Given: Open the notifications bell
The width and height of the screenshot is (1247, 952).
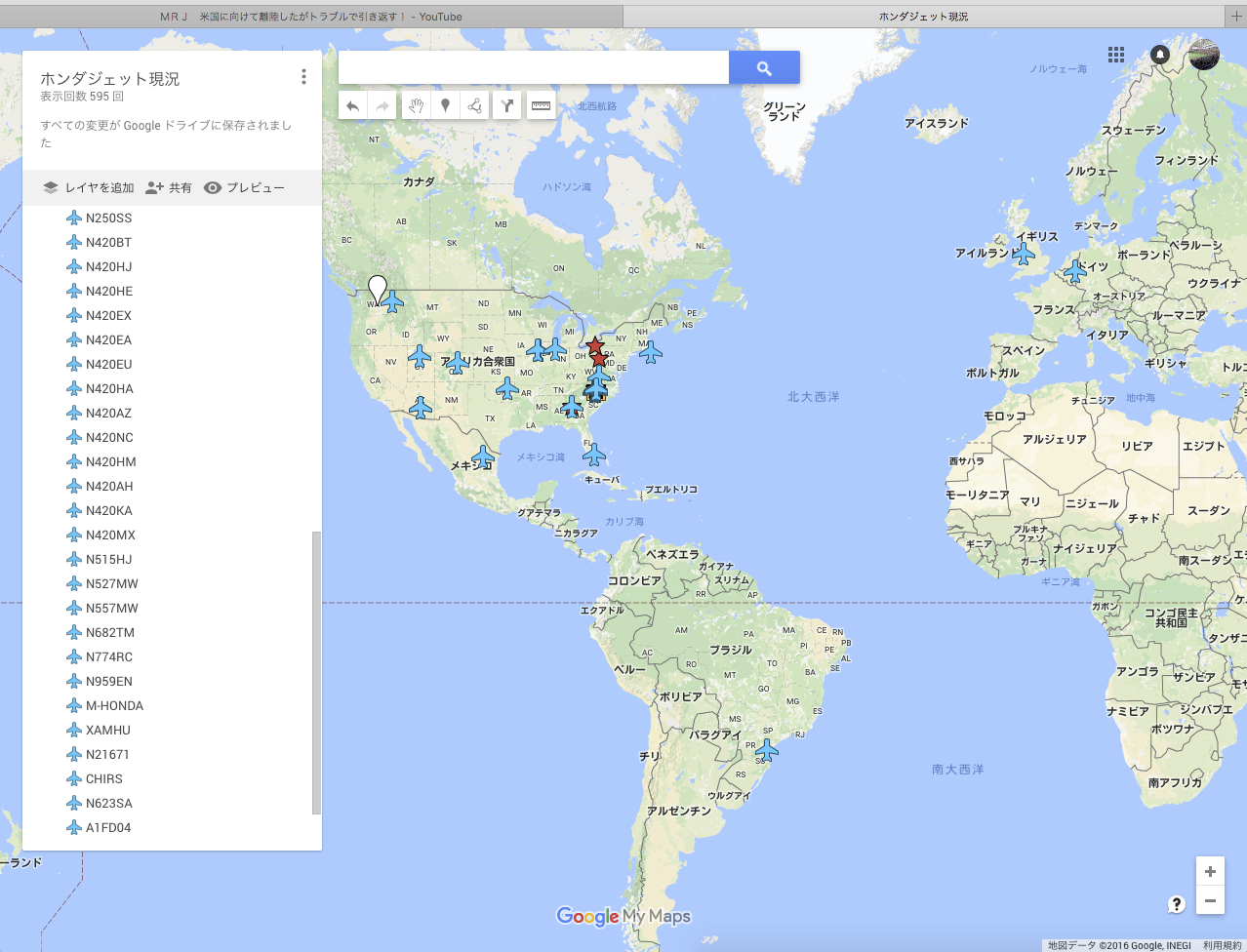Looking at the screenshot, I should tap(1160, 55).
